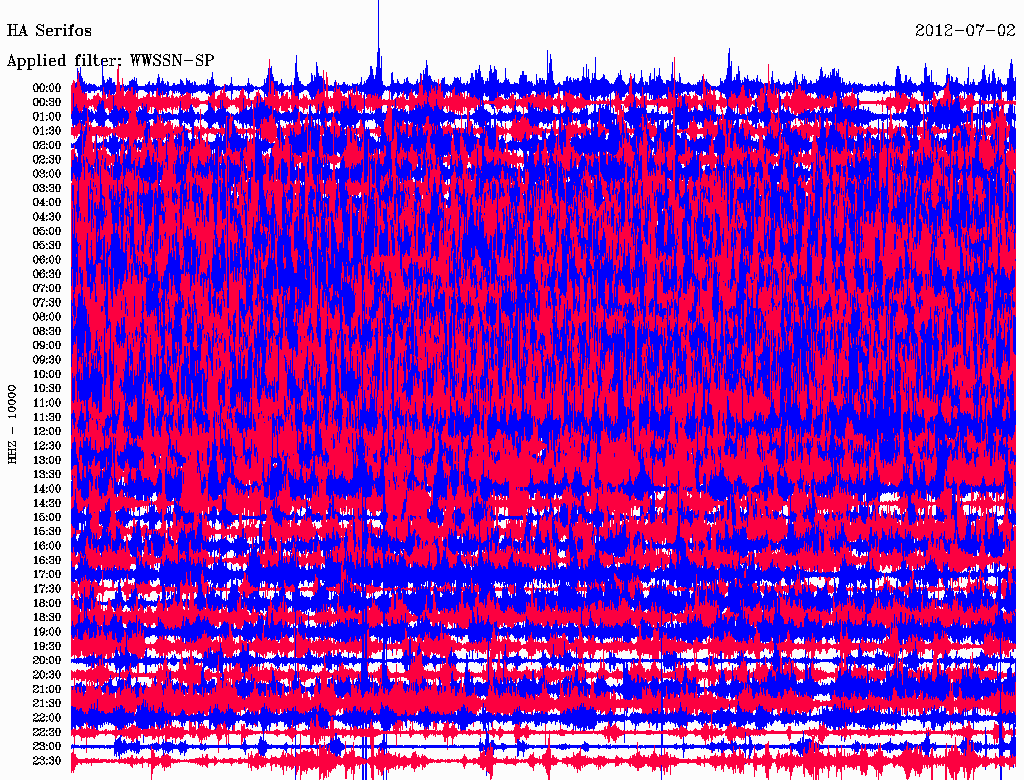The image size is (1024, 780).
Task: Select the 17:00 row label
Action: (x=47, y=575)
